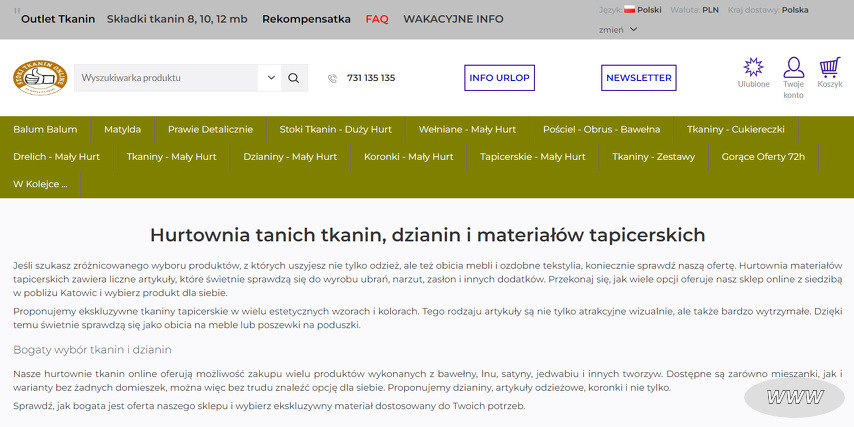Click the Polski language label

(x=649, y=10)
